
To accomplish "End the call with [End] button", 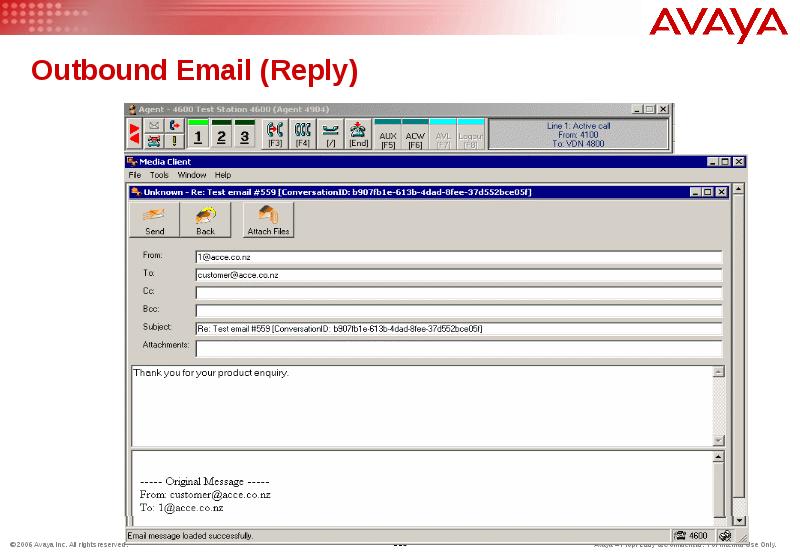I will [x=359, y=134].
